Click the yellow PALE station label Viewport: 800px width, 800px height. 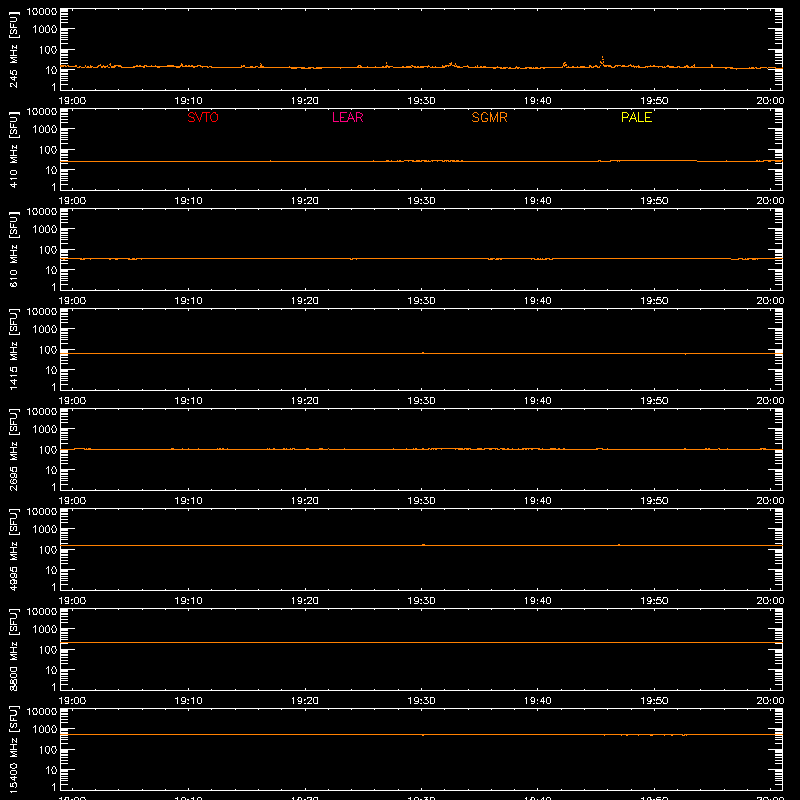[636, 117]
